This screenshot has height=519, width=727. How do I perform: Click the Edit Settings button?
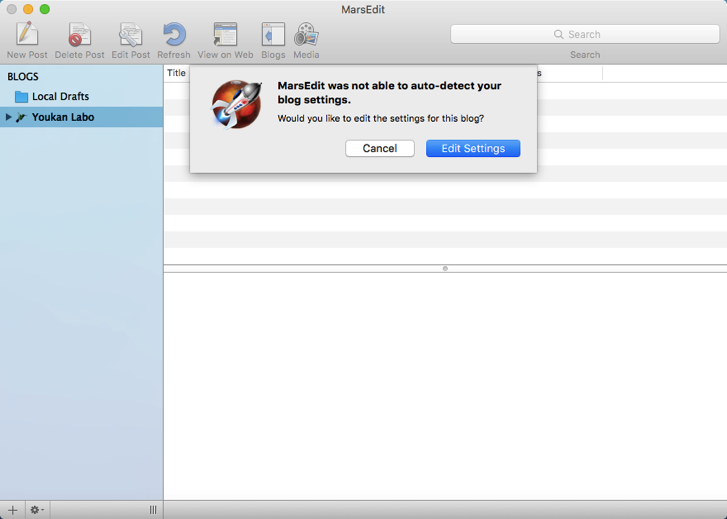pos(473,148)
